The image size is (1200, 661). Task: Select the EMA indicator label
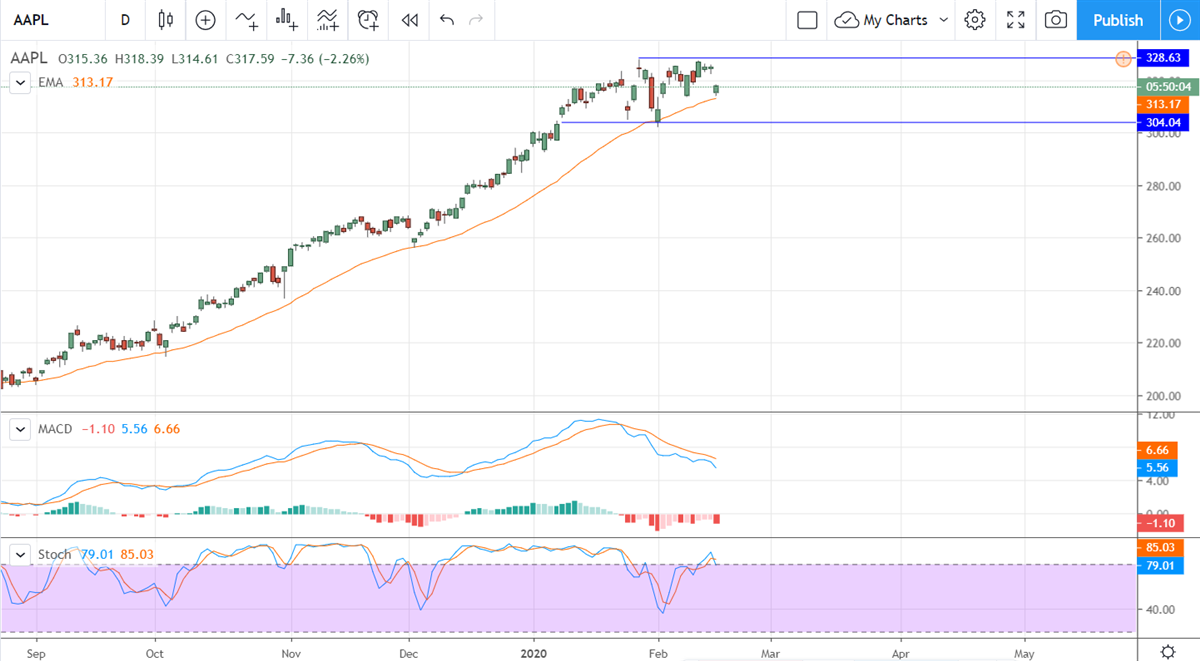click(50, 83)
